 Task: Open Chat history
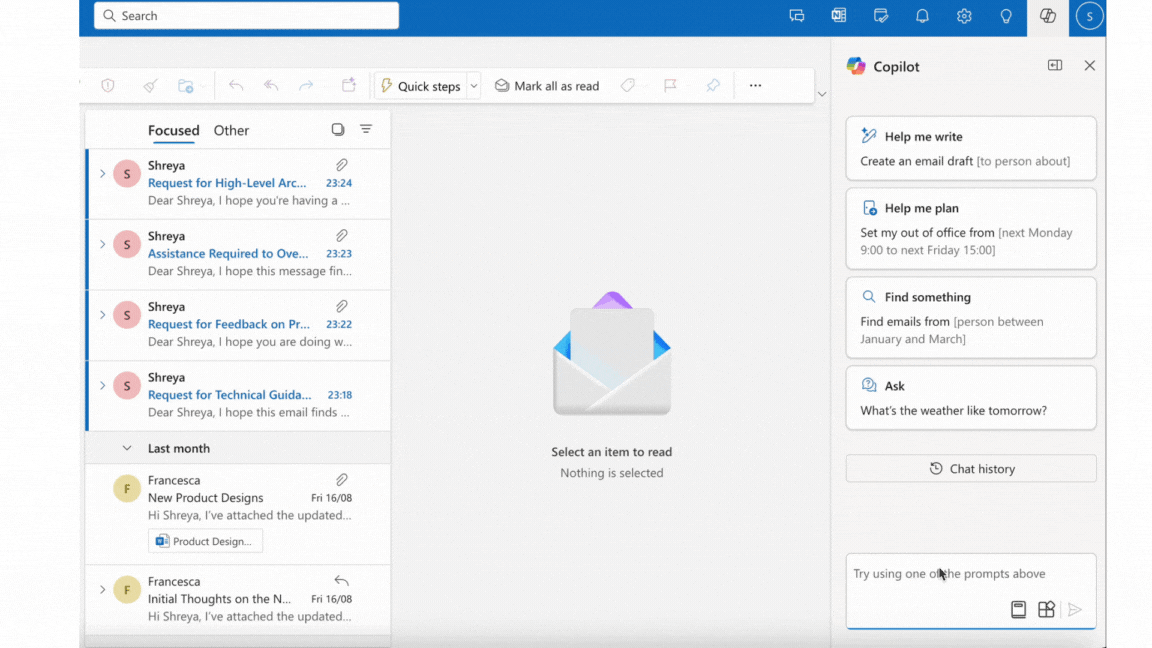coord(971,469)
